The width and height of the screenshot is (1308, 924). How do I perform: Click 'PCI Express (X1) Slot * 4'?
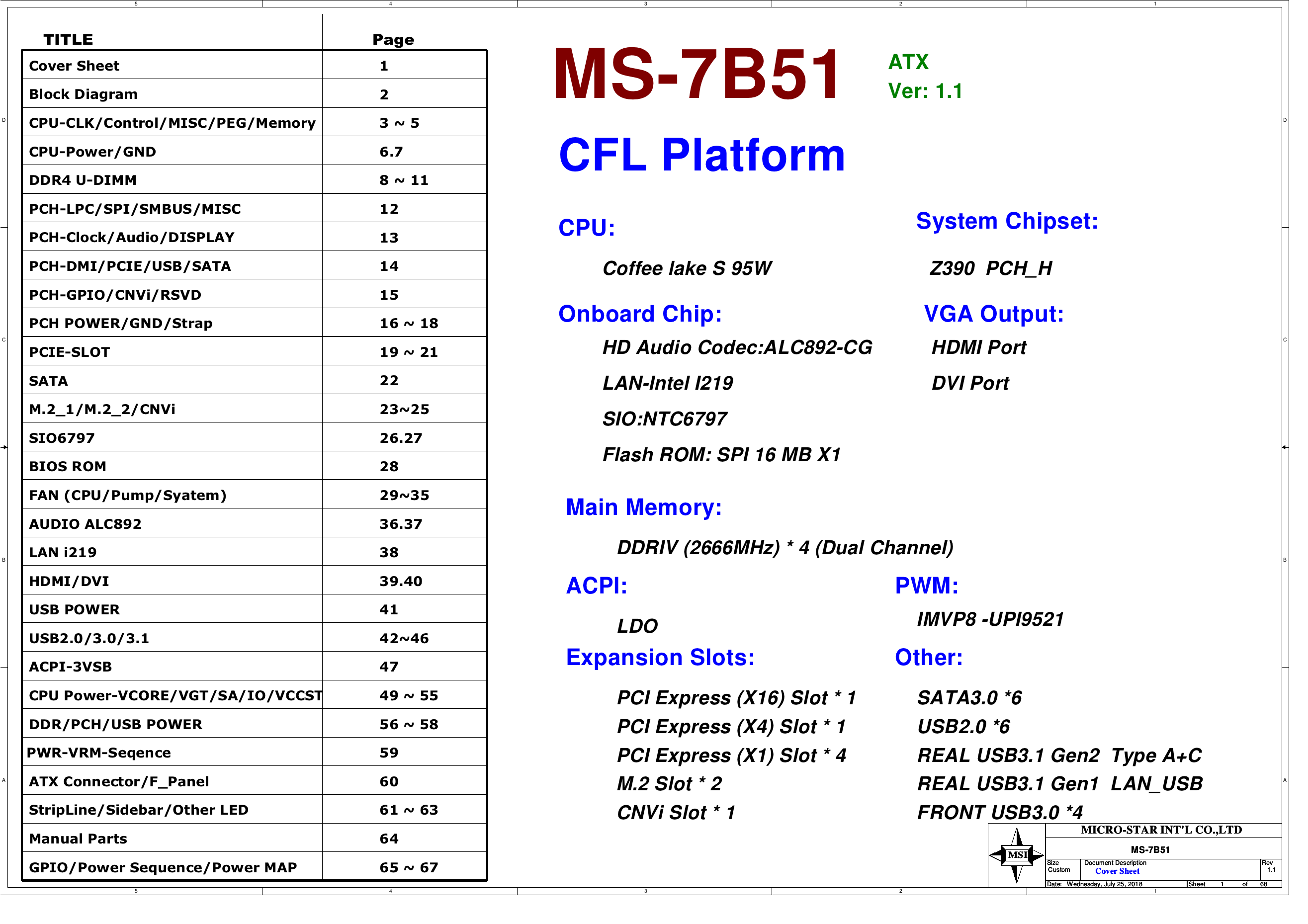pyautogui.click(x=731, y=756)
